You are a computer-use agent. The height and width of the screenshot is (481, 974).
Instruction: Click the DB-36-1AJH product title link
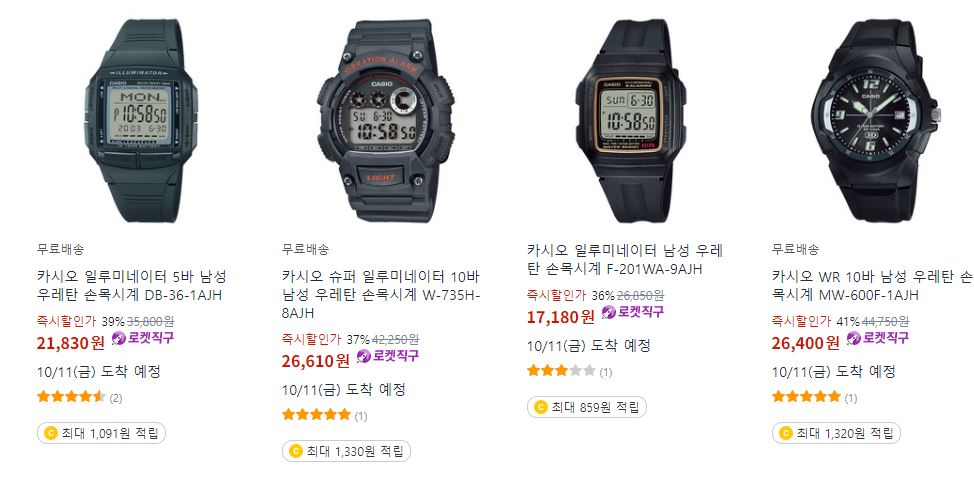[132, 285]
